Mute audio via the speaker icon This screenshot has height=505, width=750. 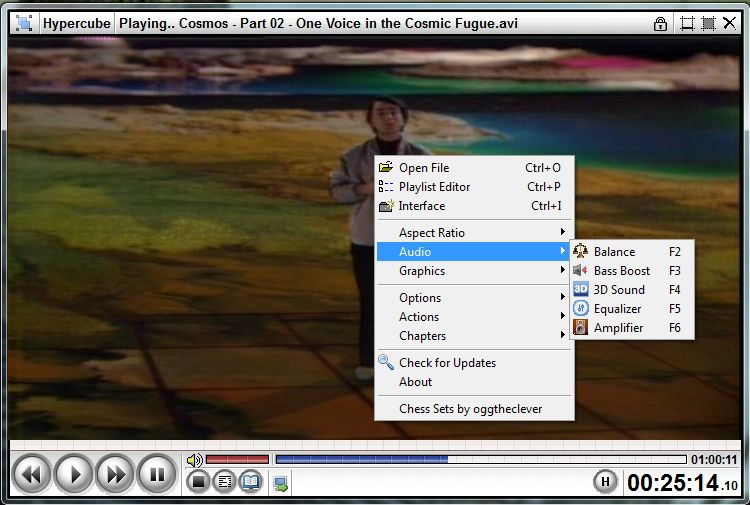194,460
